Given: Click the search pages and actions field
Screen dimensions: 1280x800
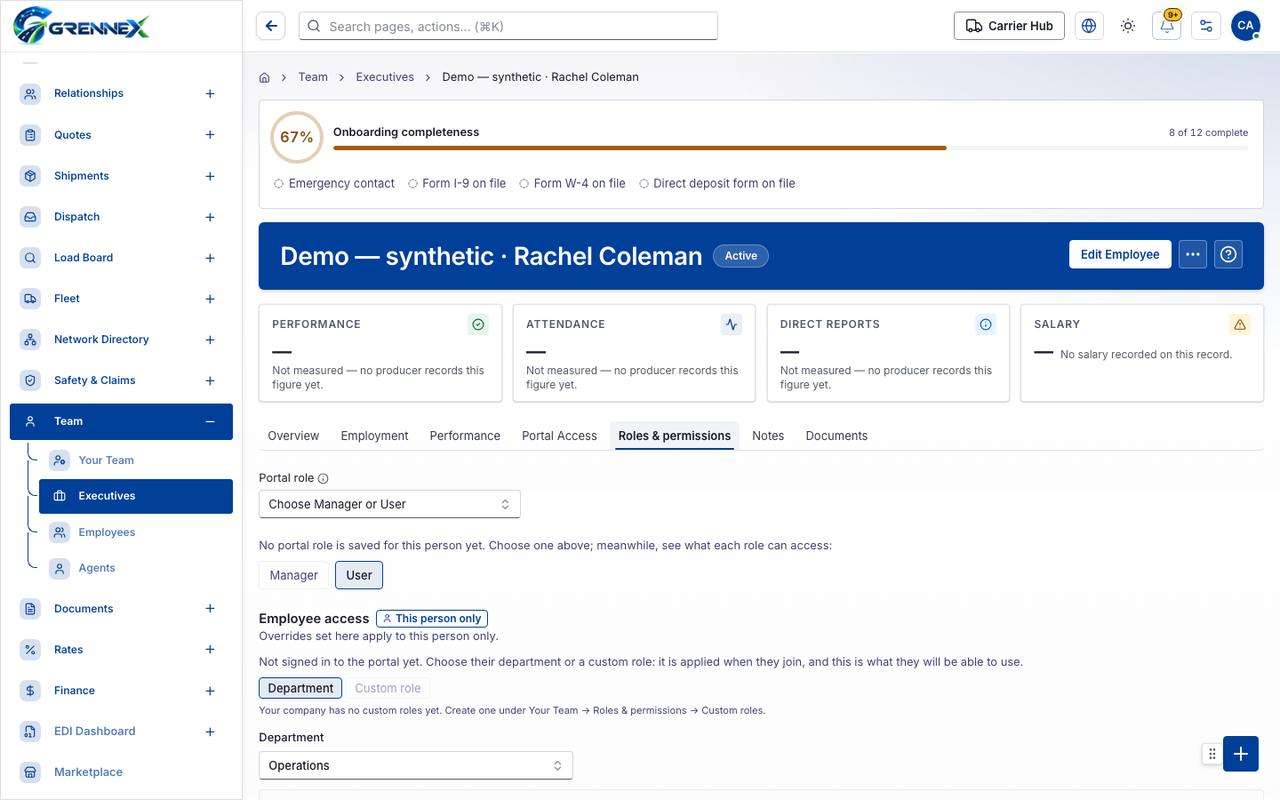Looking at the screenshot, I should tap(508, 26).
